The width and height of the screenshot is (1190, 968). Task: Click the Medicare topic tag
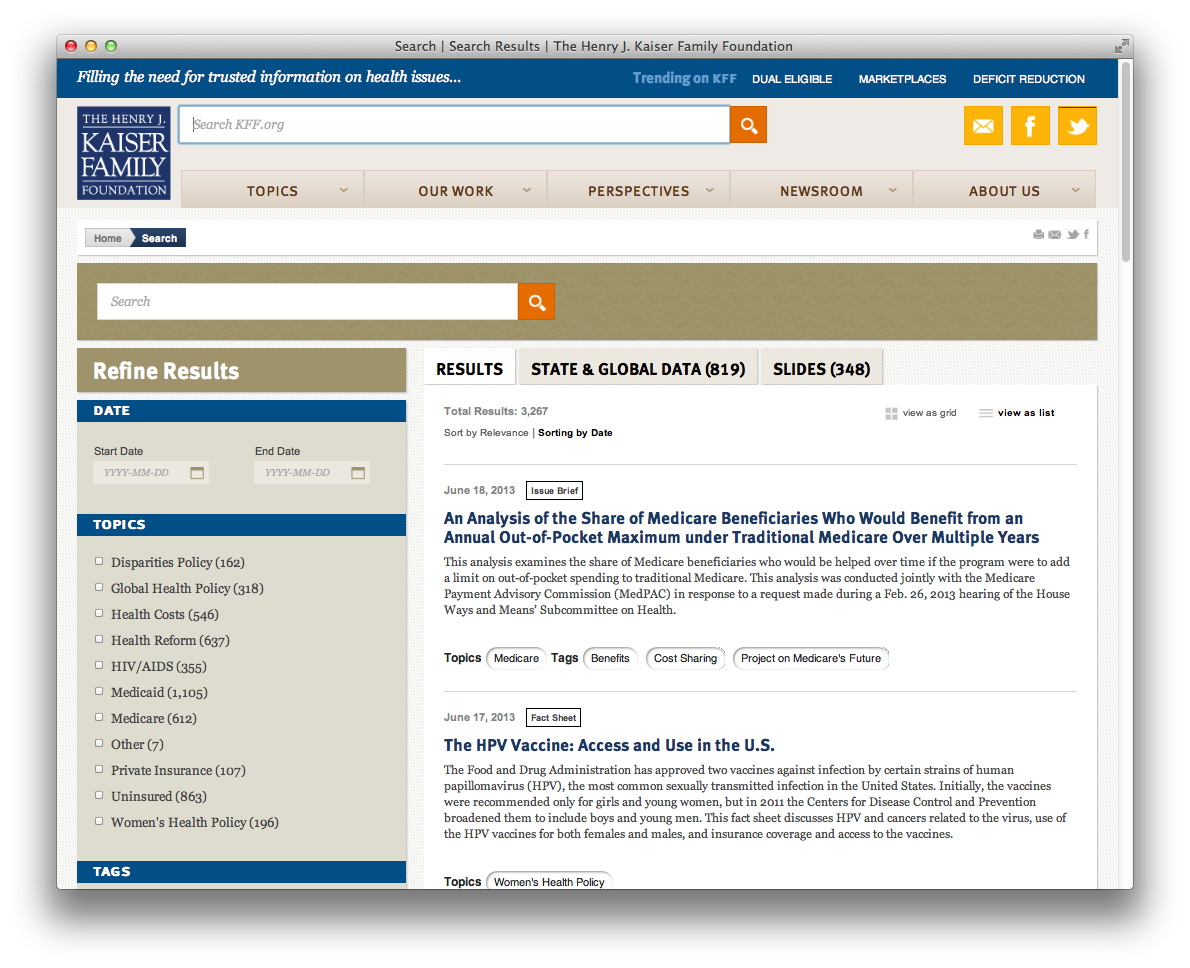coord(516,658)
